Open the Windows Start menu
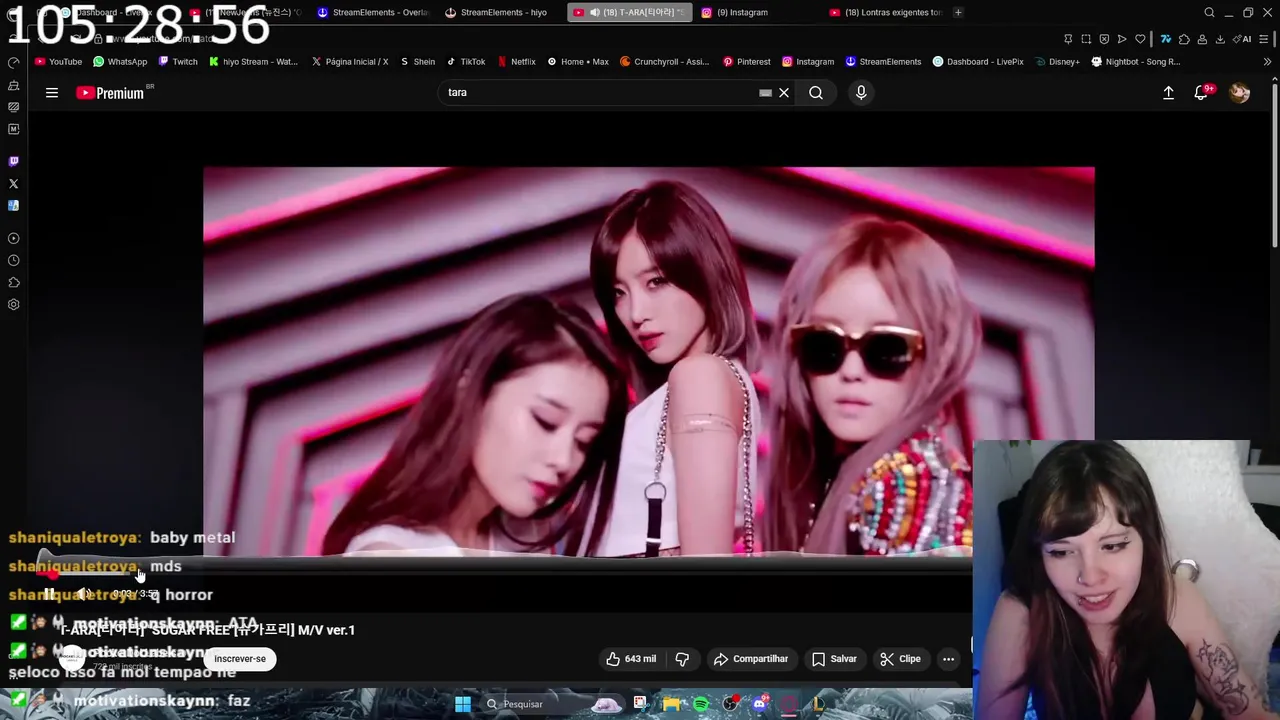The width and height of the screenshot is (1280, 720). (463, 704)
